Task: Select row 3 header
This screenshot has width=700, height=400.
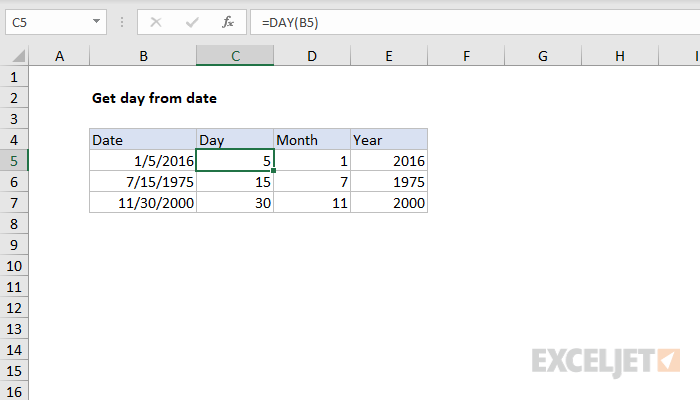Action: [14, 119]
